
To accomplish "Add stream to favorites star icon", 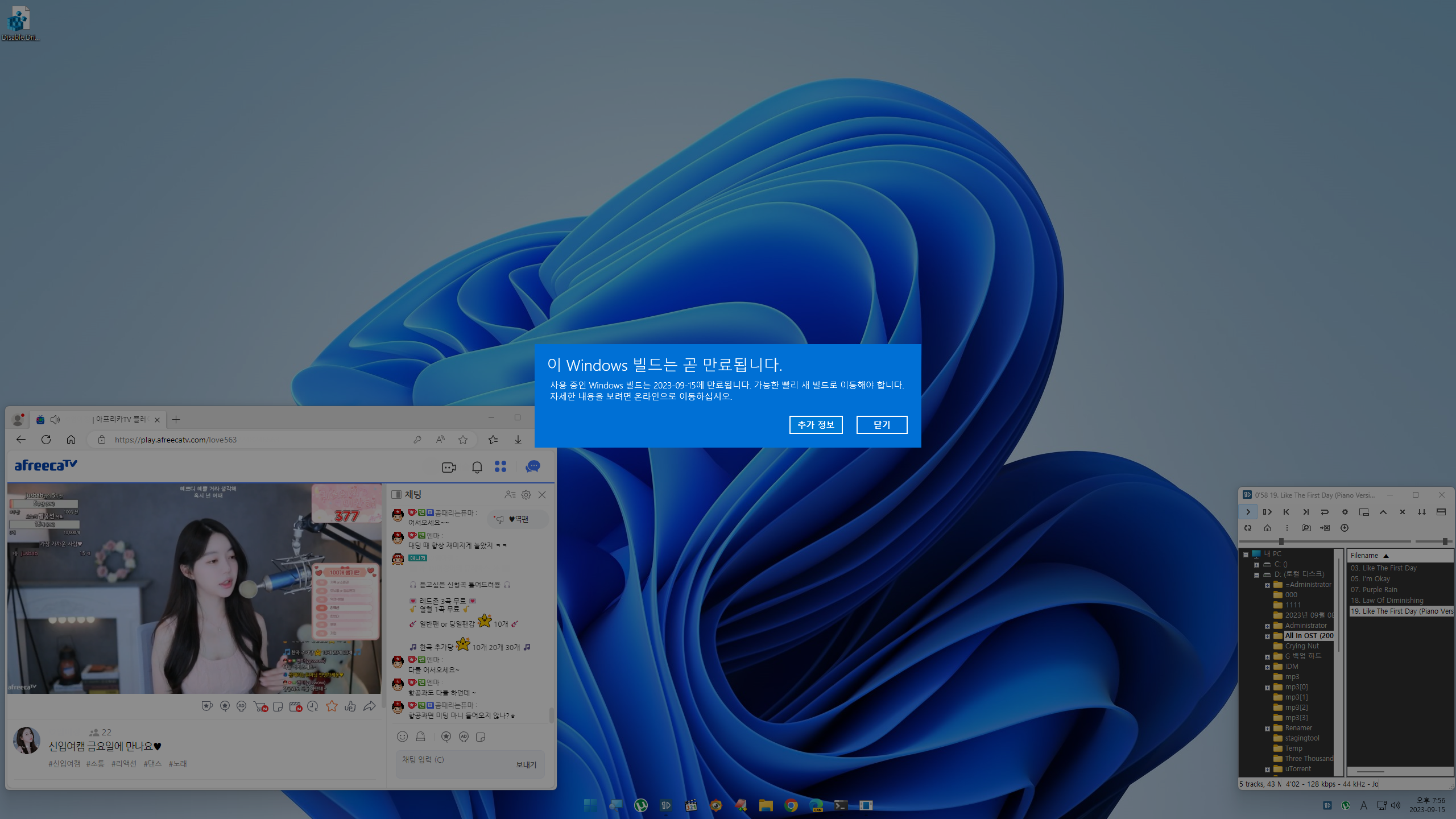I will [x=332, y=706].
